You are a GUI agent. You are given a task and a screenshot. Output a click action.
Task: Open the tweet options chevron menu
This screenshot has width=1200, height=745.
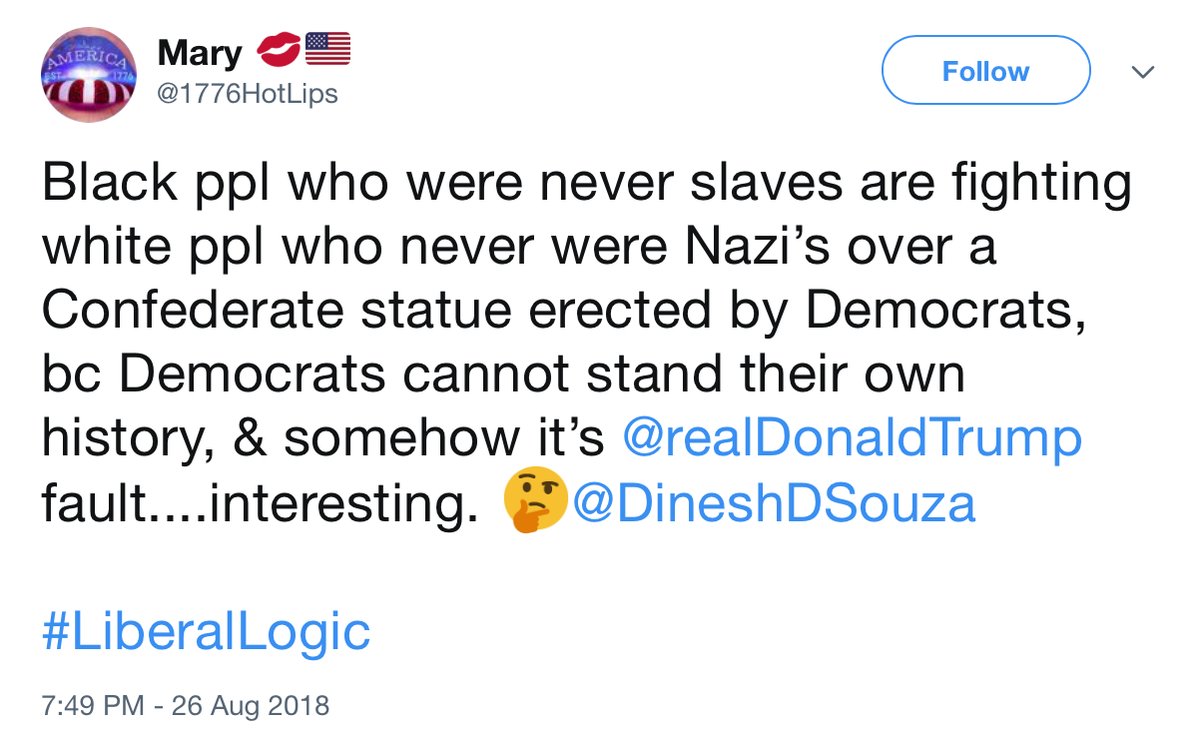click(x=1142, y=72)
